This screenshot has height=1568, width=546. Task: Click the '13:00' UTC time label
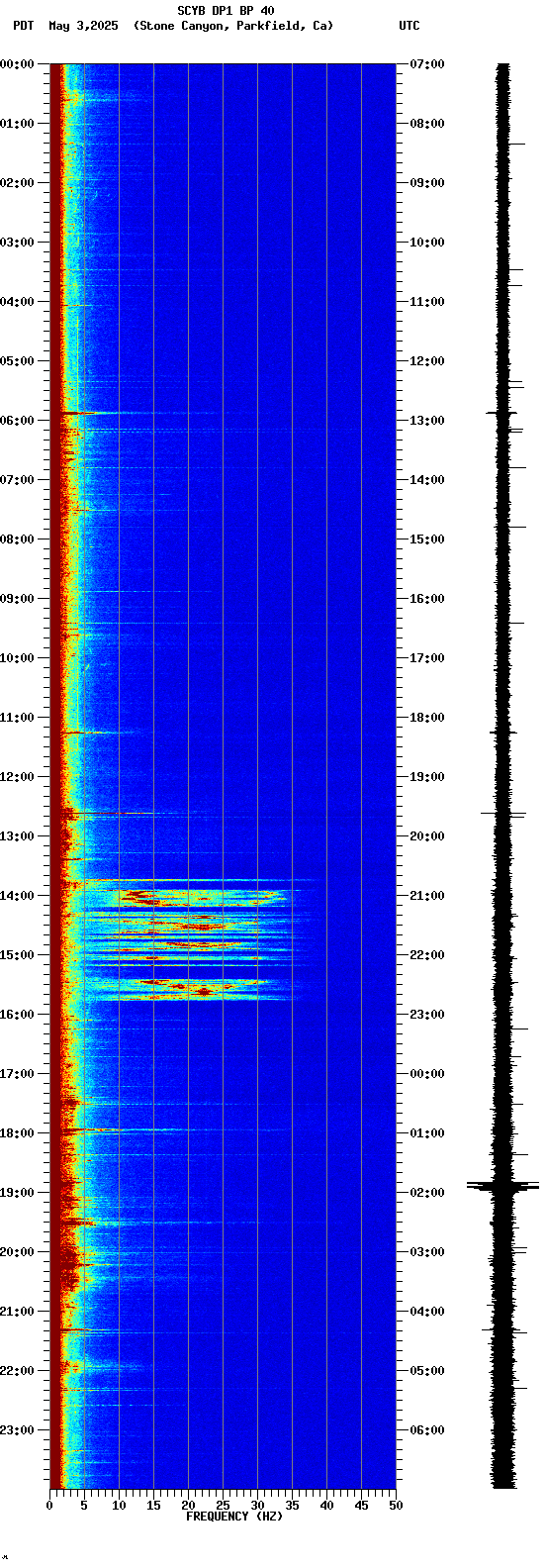426,421
